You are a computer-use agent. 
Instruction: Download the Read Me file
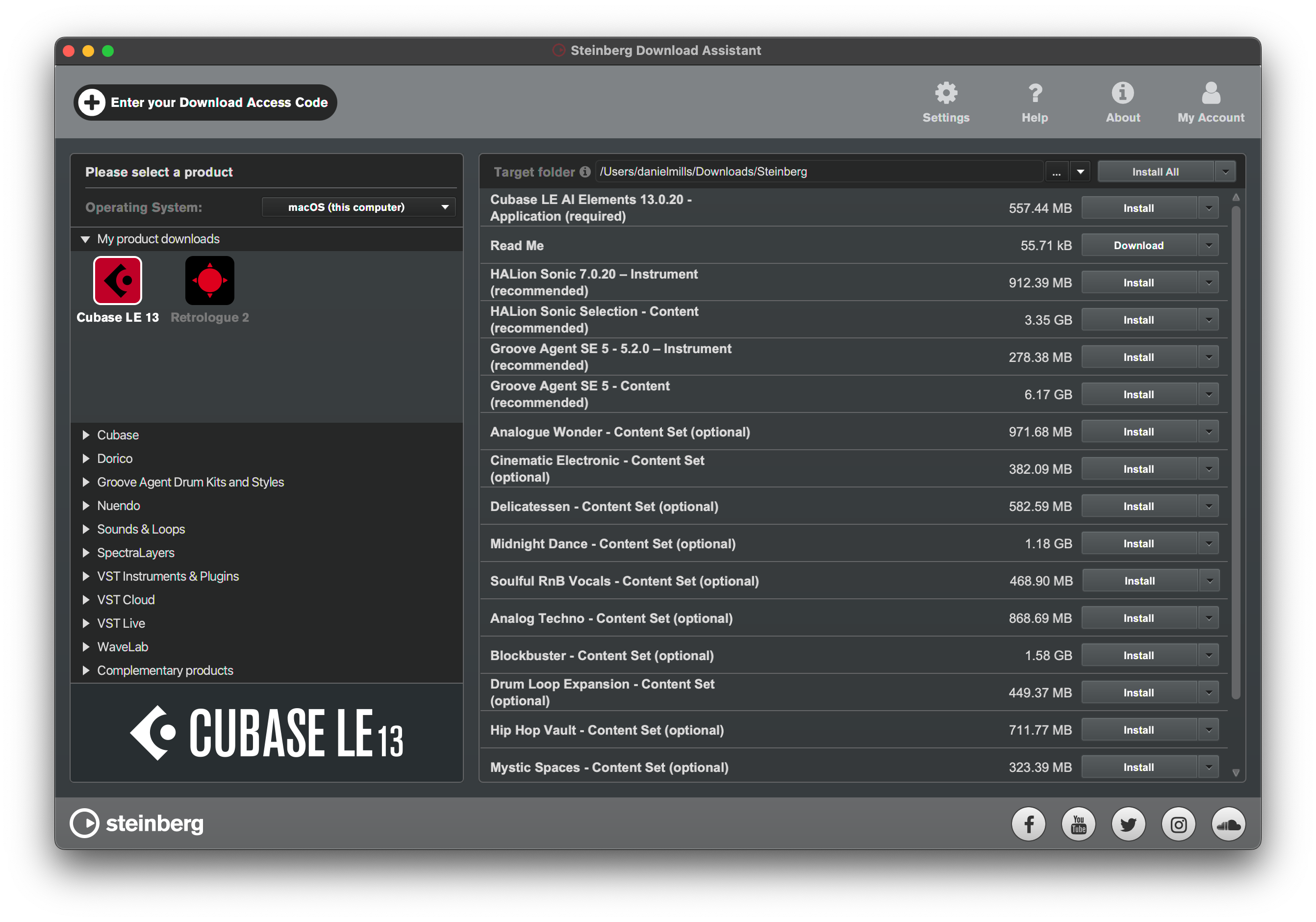1139,245
